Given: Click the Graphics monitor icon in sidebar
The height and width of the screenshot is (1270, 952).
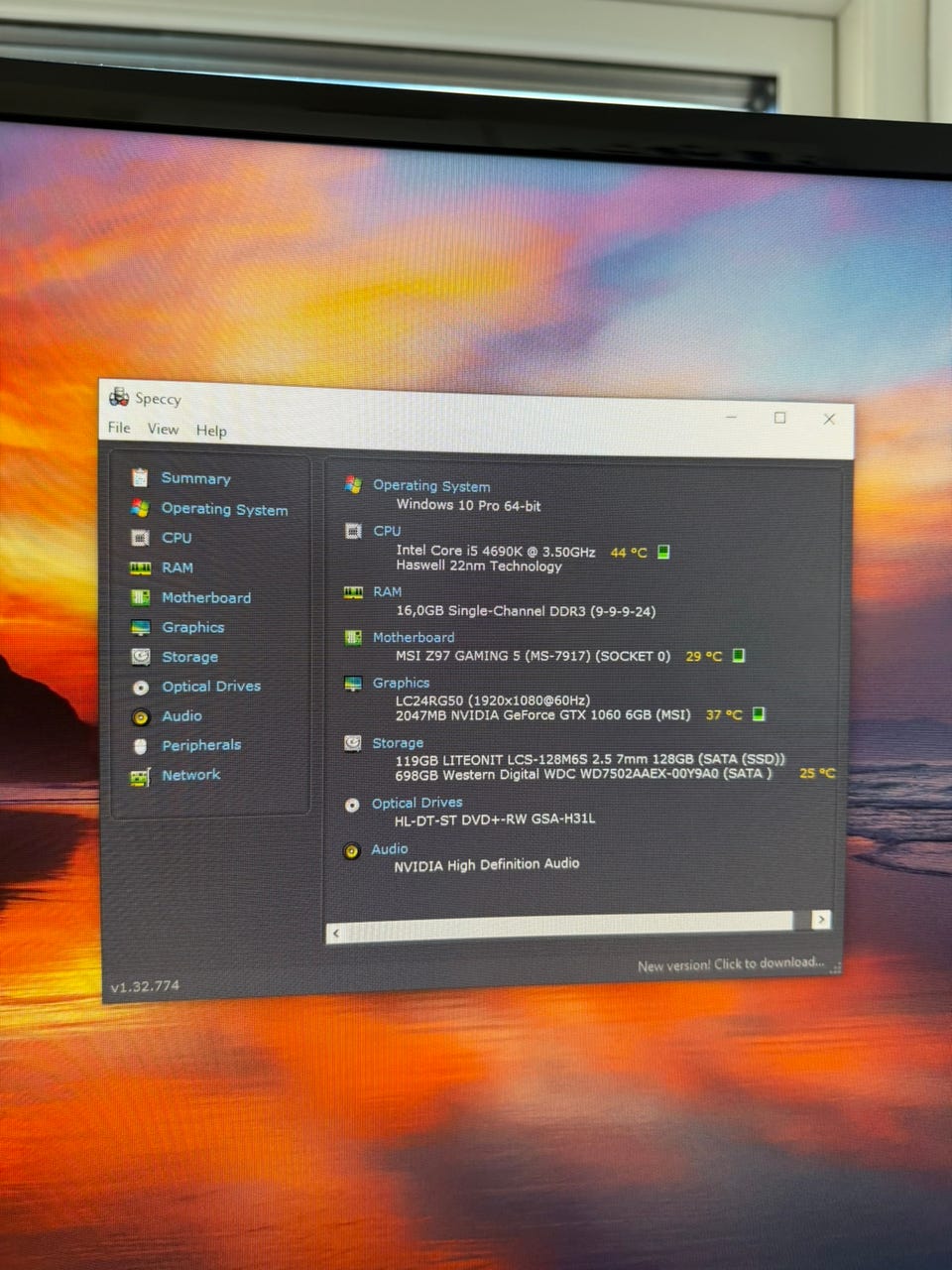Looking at the screenshot, I should [141, 627].
